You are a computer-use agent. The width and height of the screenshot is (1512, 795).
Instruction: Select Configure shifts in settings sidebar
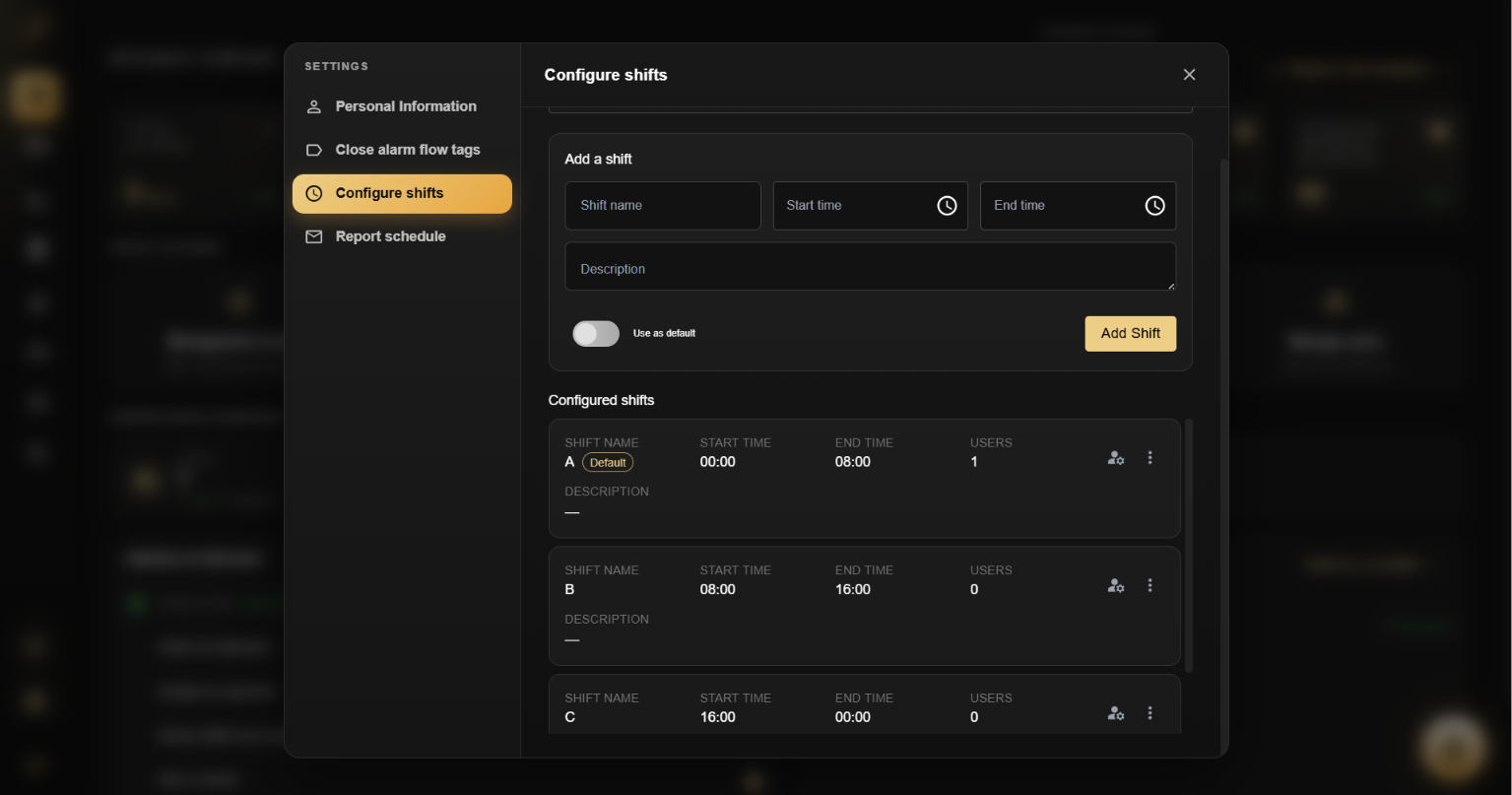402,193
